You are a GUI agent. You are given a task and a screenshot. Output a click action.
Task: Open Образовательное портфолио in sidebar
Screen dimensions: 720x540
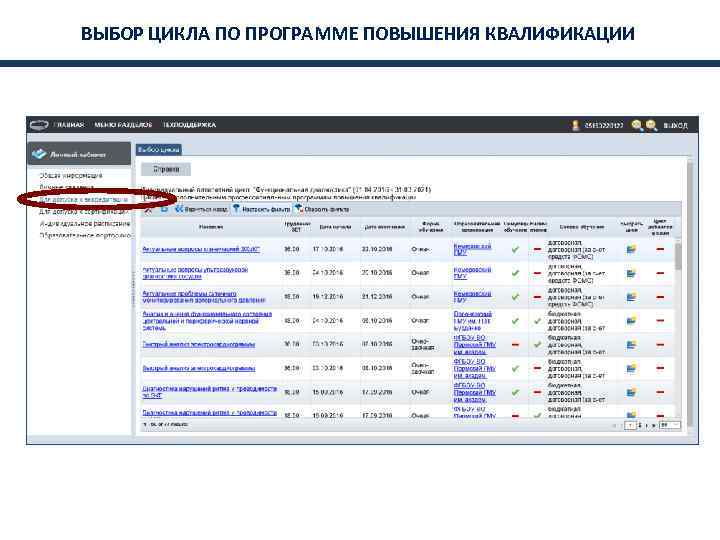click(85, 236)
